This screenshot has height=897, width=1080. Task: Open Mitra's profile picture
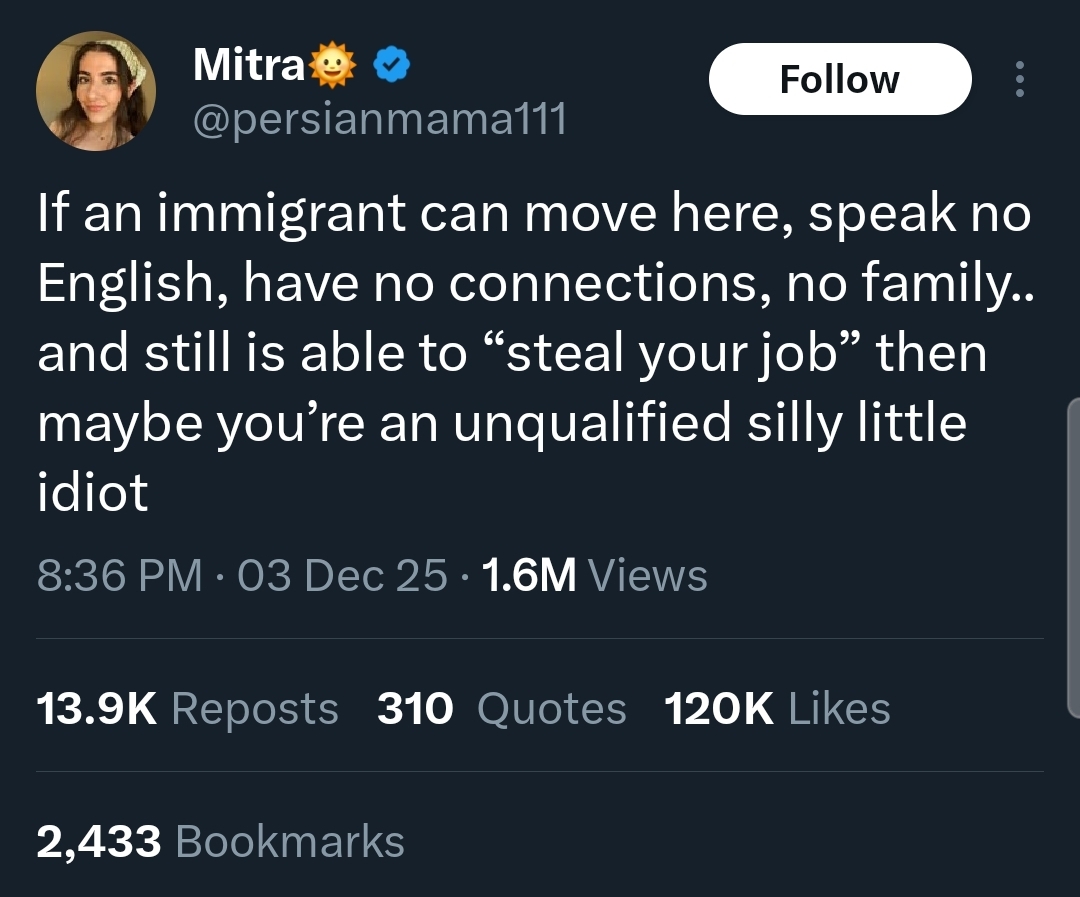tap(96, 91)
